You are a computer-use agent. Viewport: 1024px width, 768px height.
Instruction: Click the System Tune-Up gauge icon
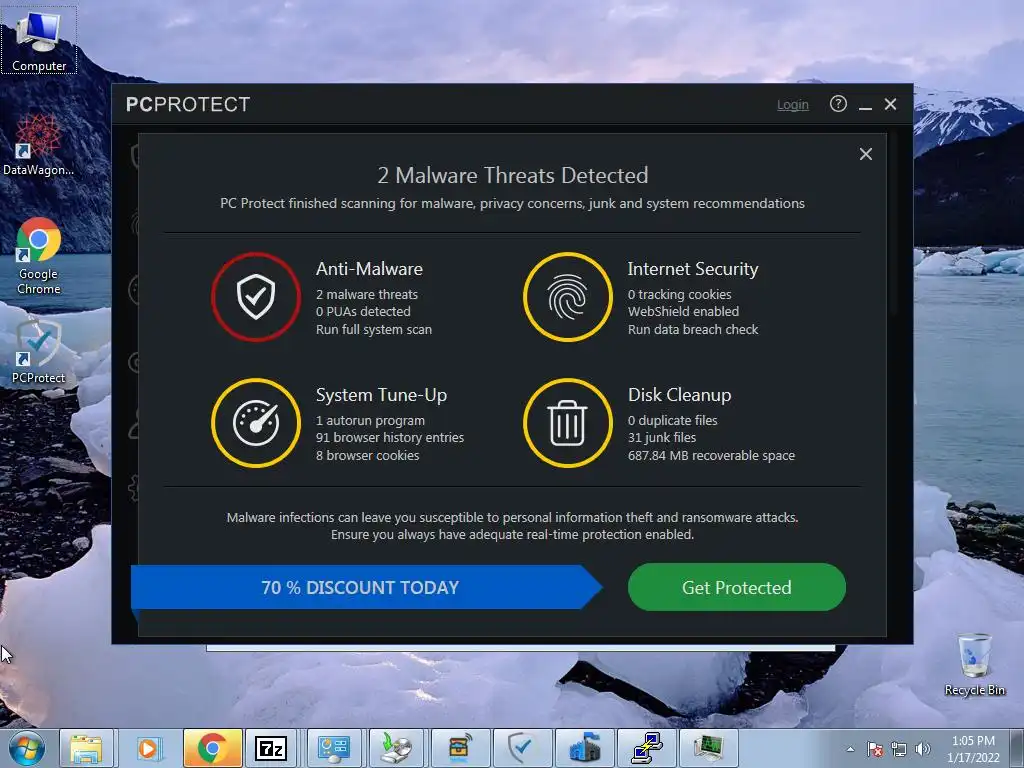point(256,423)
